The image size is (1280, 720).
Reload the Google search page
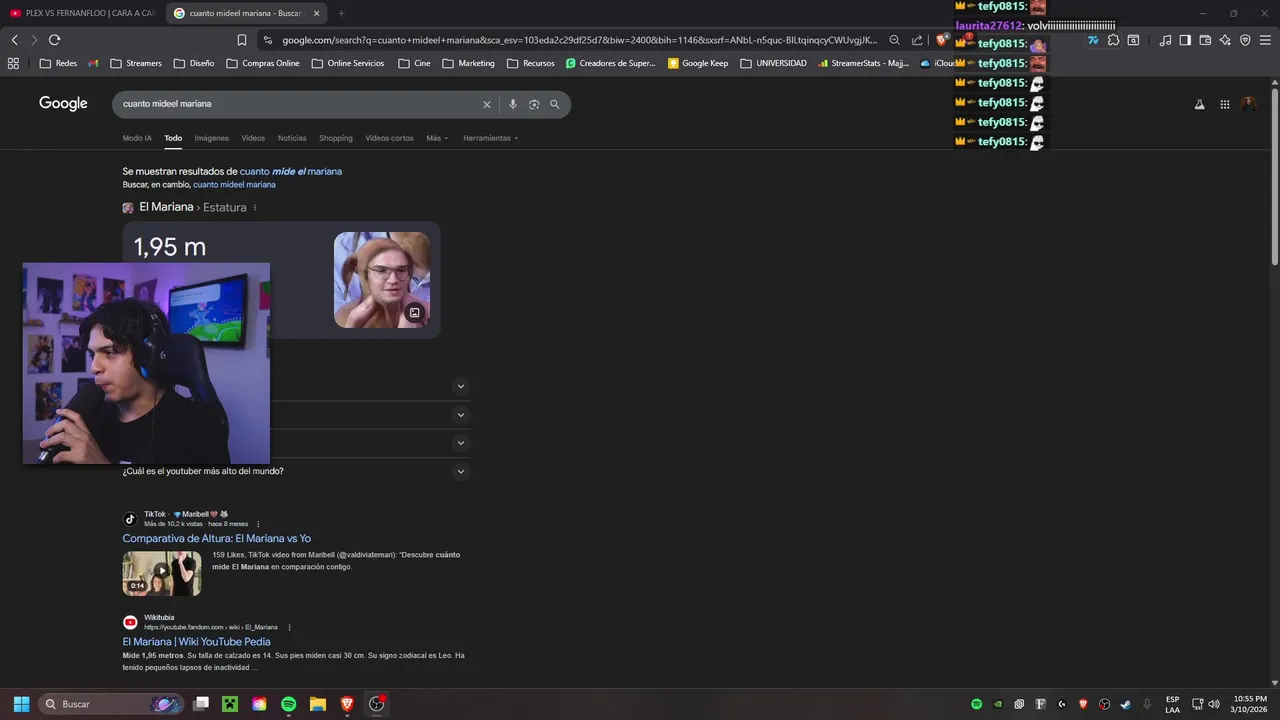pyautogui.click(x=54, y=40)
